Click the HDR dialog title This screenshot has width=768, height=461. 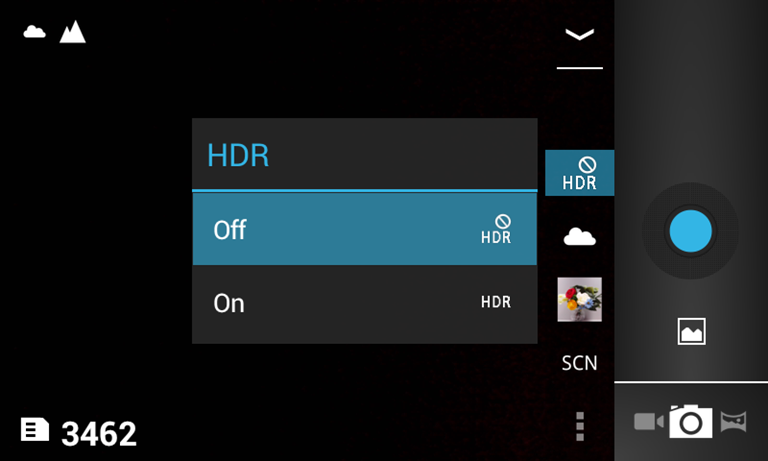238,155
